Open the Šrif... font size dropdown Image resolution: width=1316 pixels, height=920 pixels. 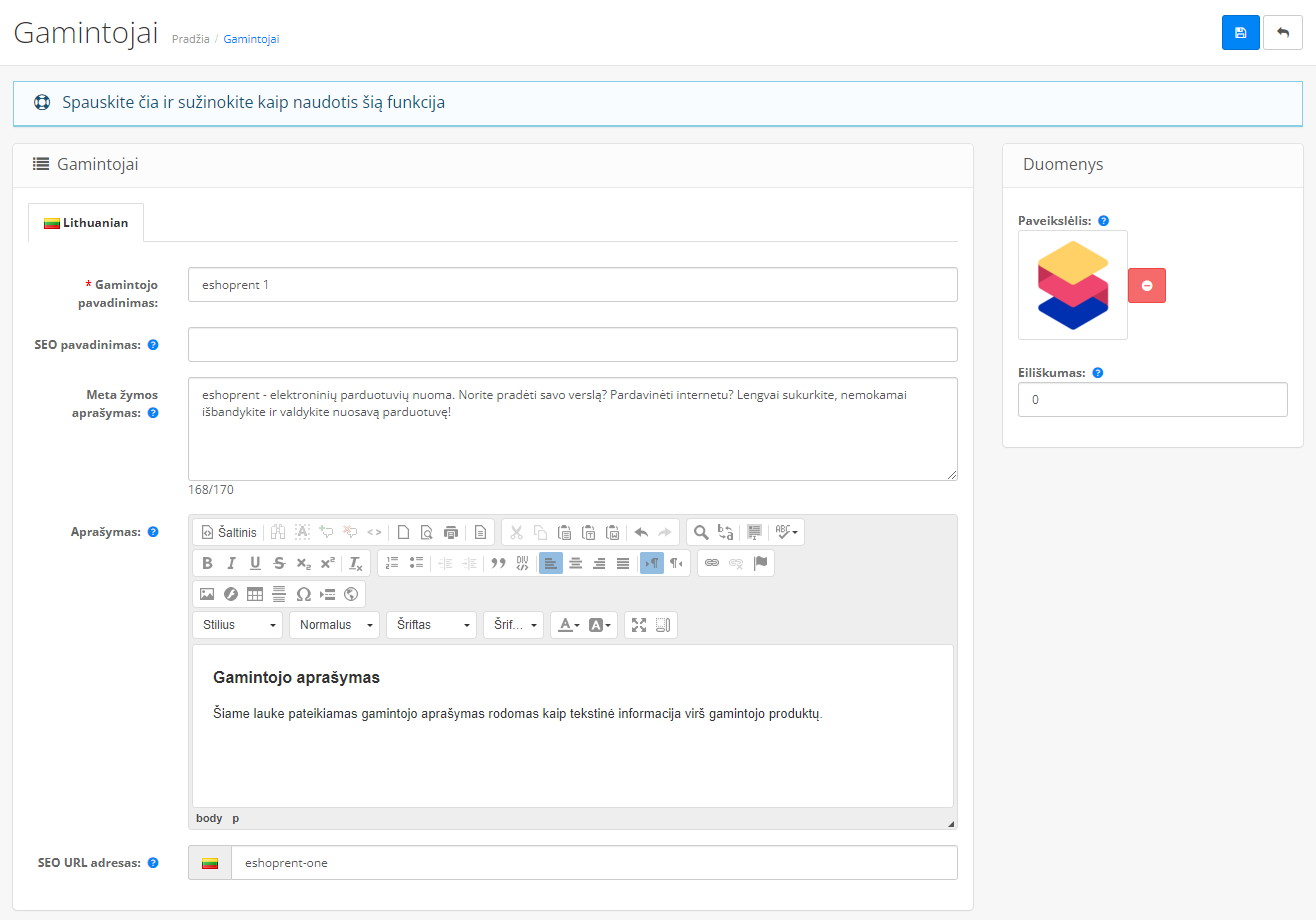(514, 625)
